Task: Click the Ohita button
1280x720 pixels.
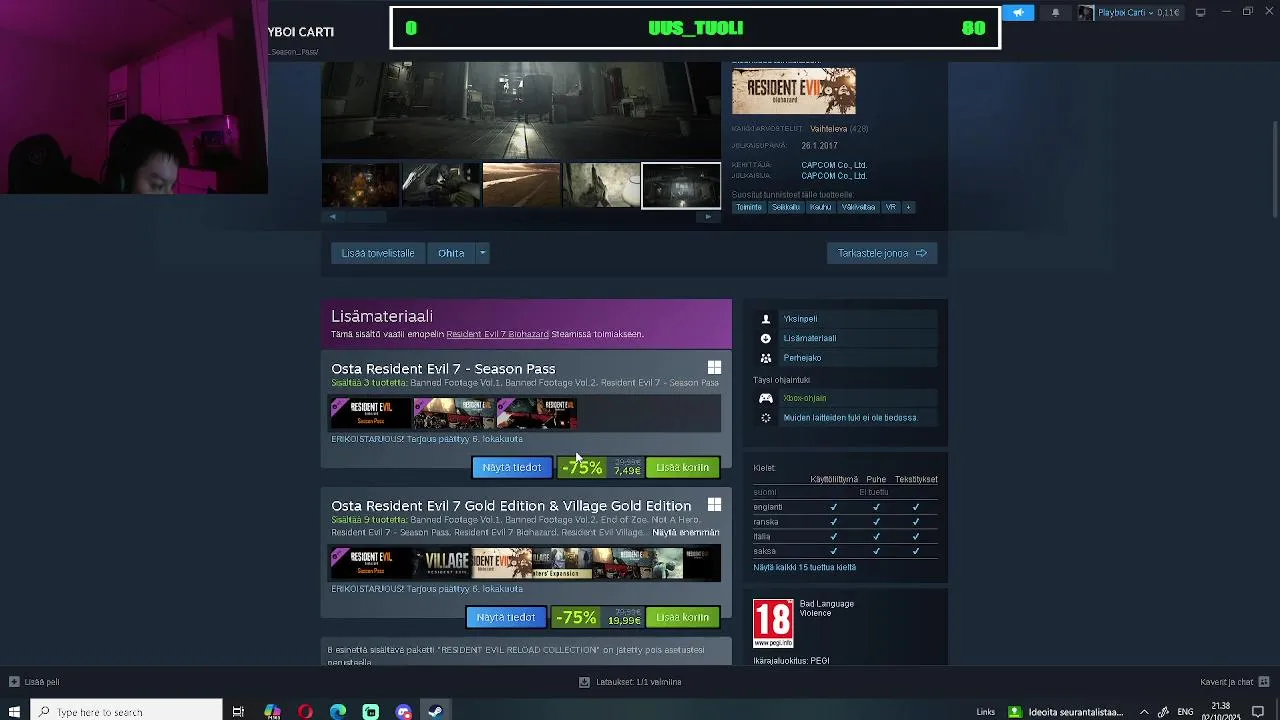Action: click(x=451, y=253)
